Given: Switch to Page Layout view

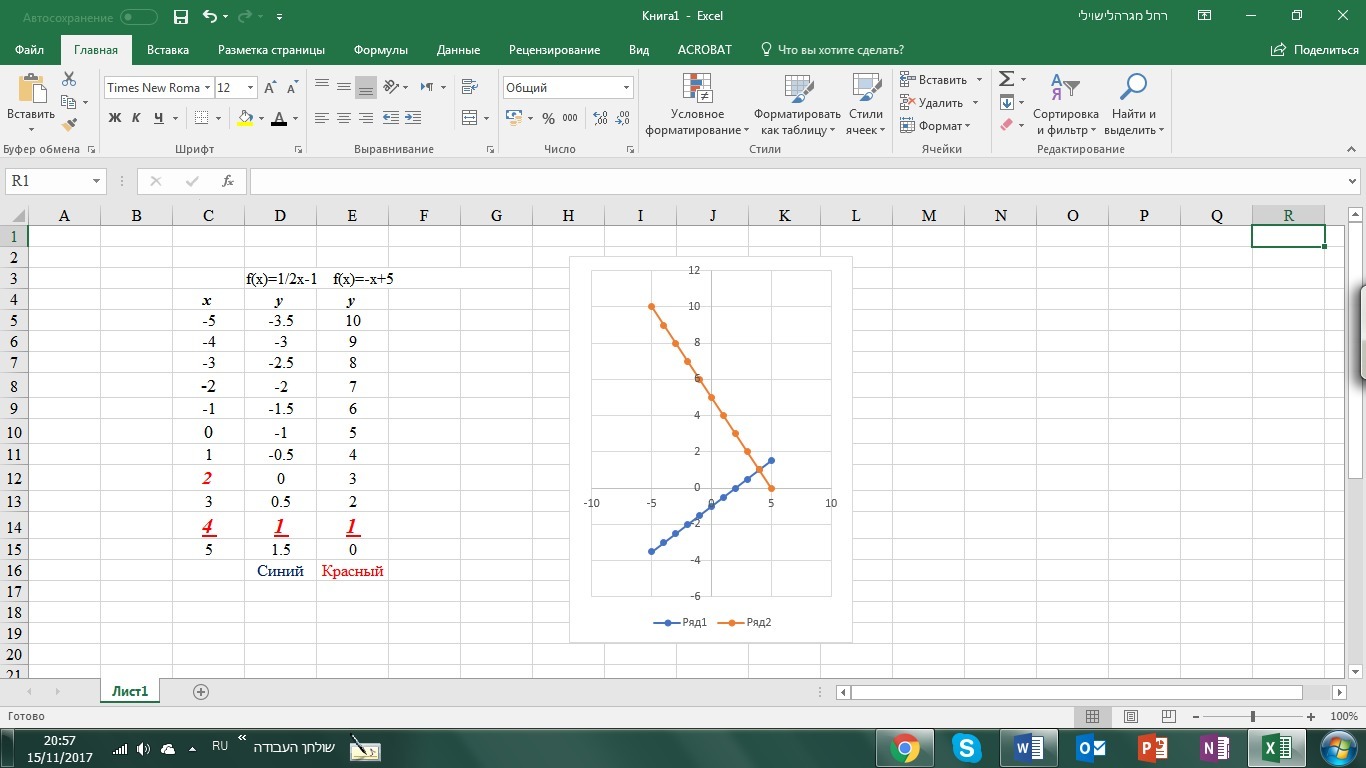Looking at the screenshot, I should (x=1131, y=716).
